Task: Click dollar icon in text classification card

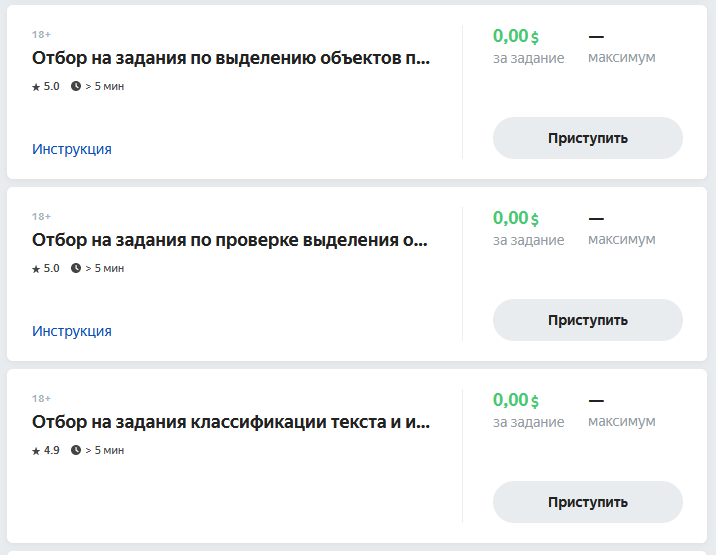Action: pyautogui.click(x=535, y=402)
